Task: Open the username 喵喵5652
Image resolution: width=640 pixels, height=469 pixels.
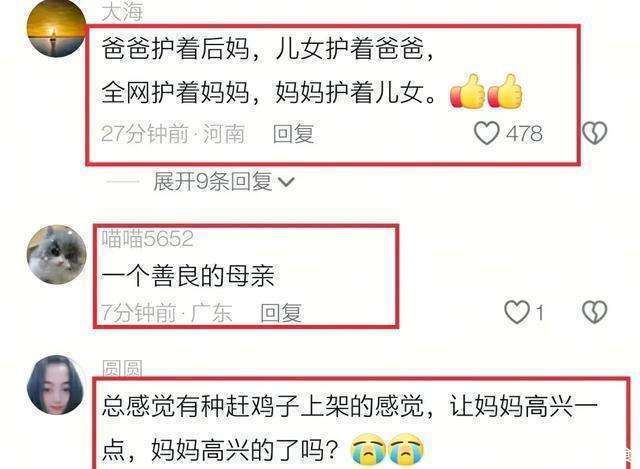Action: pyautogui.click(x=147, y=238)
